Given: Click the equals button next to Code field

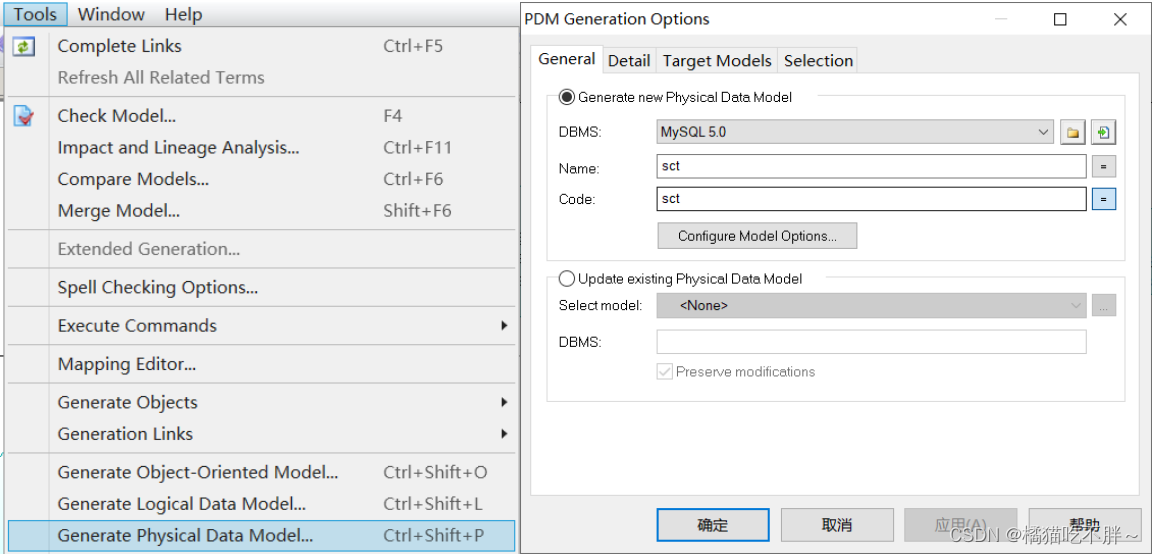Looking at the screenshot, I should (1103, 199).
